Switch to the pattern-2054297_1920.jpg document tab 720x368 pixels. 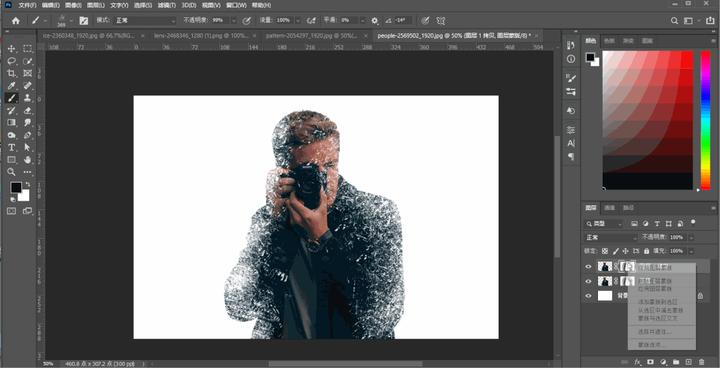coord(315,35)
